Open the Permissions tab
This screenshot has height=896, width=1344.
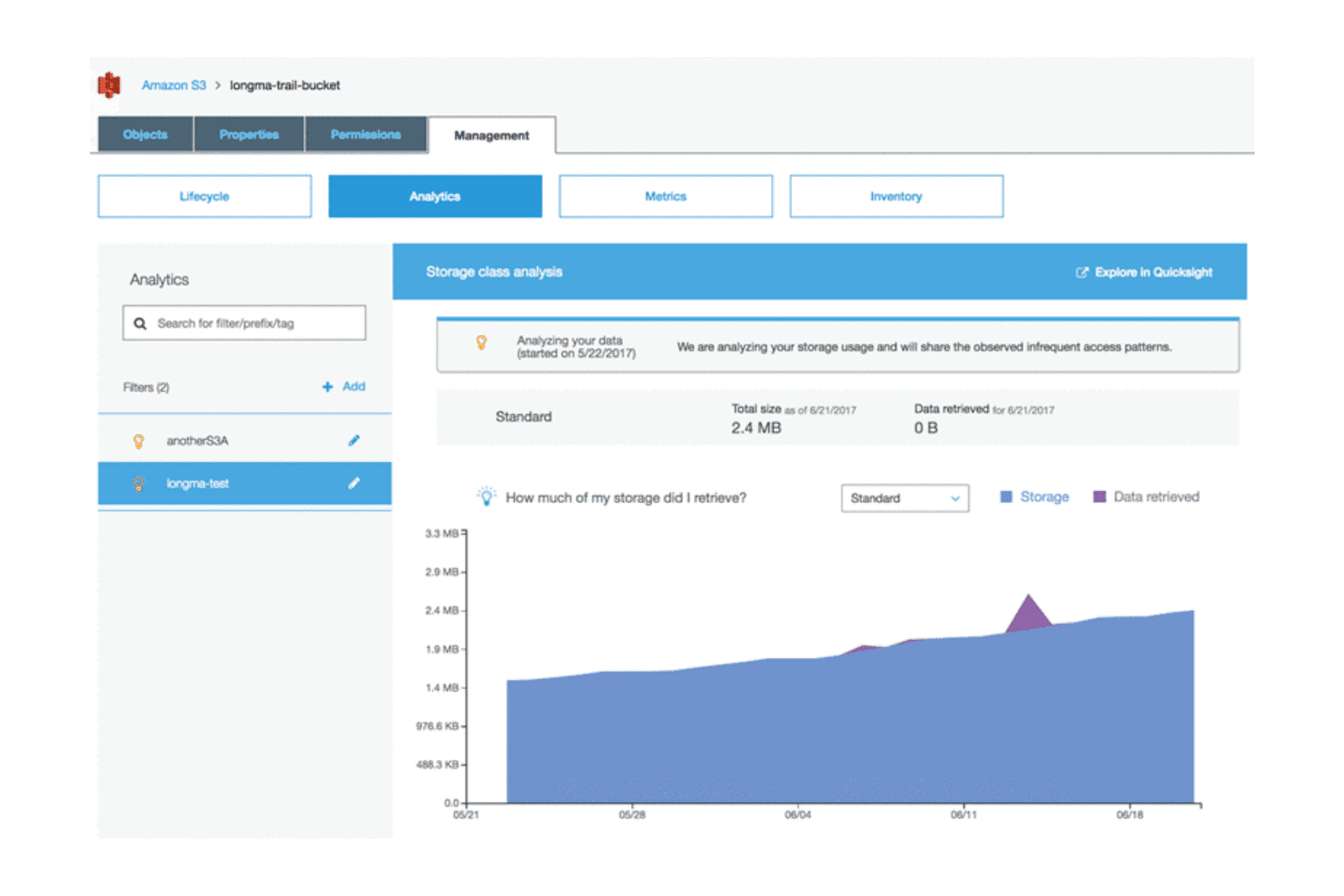point(366,134)
